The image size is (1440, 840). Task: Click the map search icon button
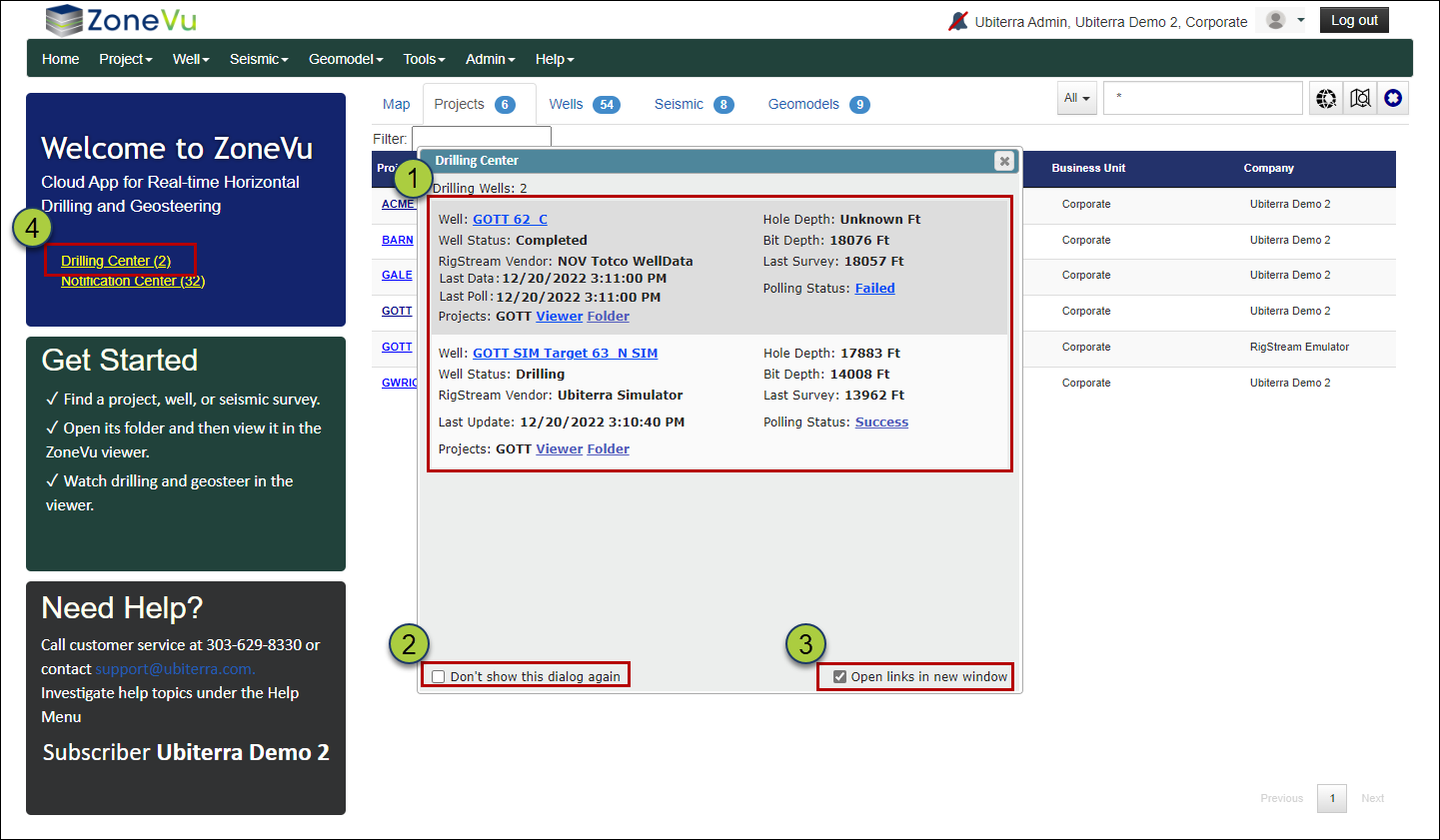point(1360,98)
